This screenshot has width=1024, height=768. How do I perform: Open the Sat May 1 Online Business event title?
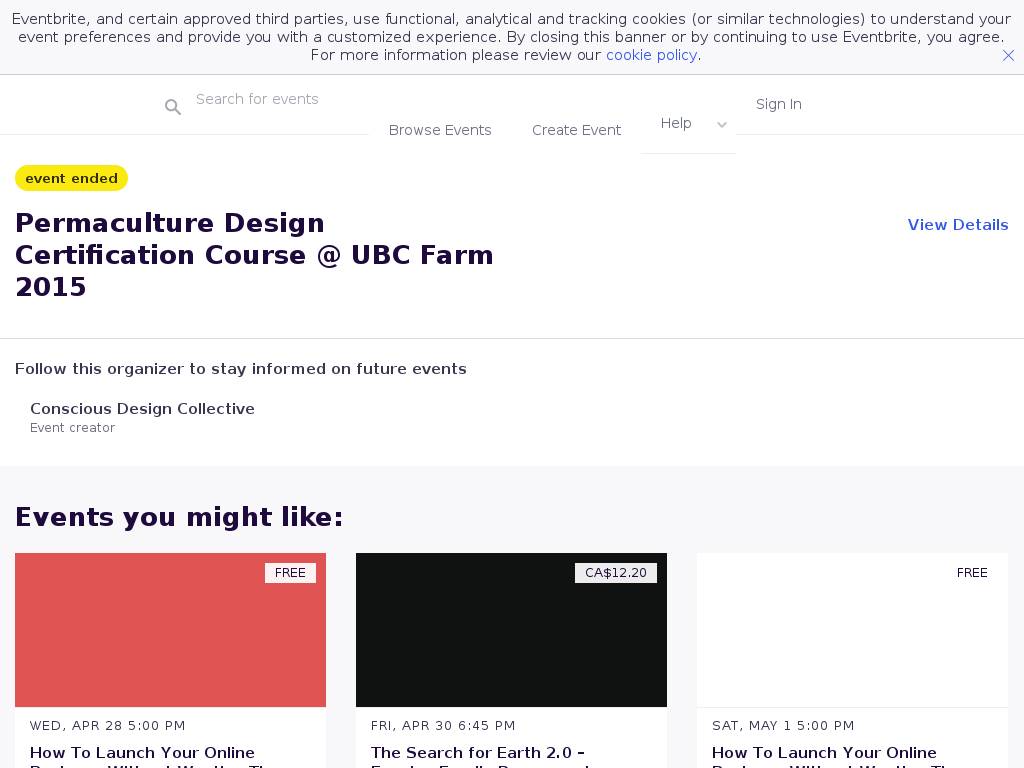824,753
